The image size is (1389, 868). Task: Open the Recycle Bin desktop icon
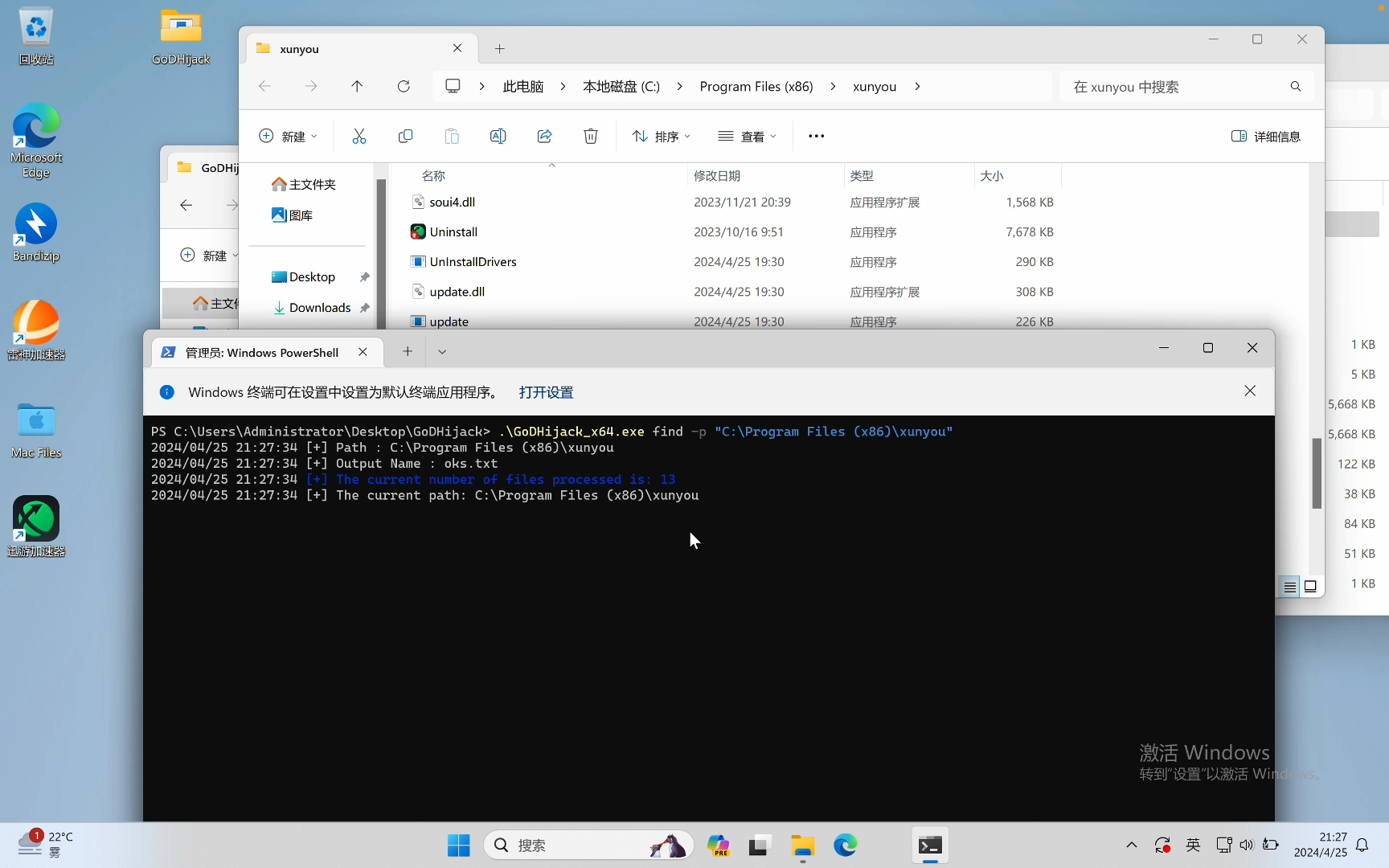coord(36,36)
